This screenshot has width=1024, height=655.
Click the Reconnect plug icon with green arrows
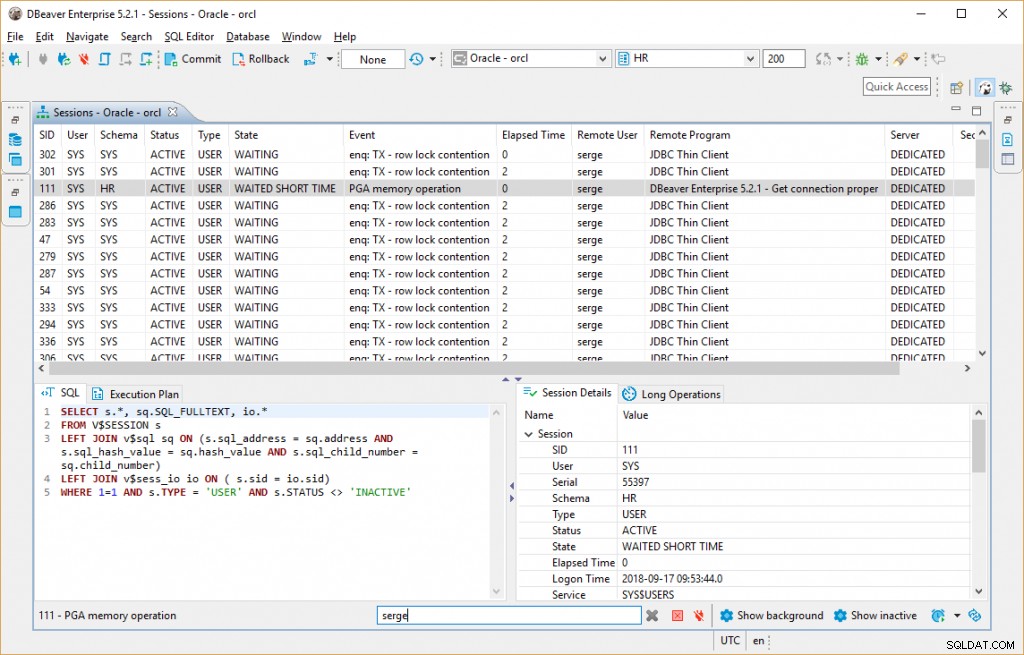click(63, 59)
